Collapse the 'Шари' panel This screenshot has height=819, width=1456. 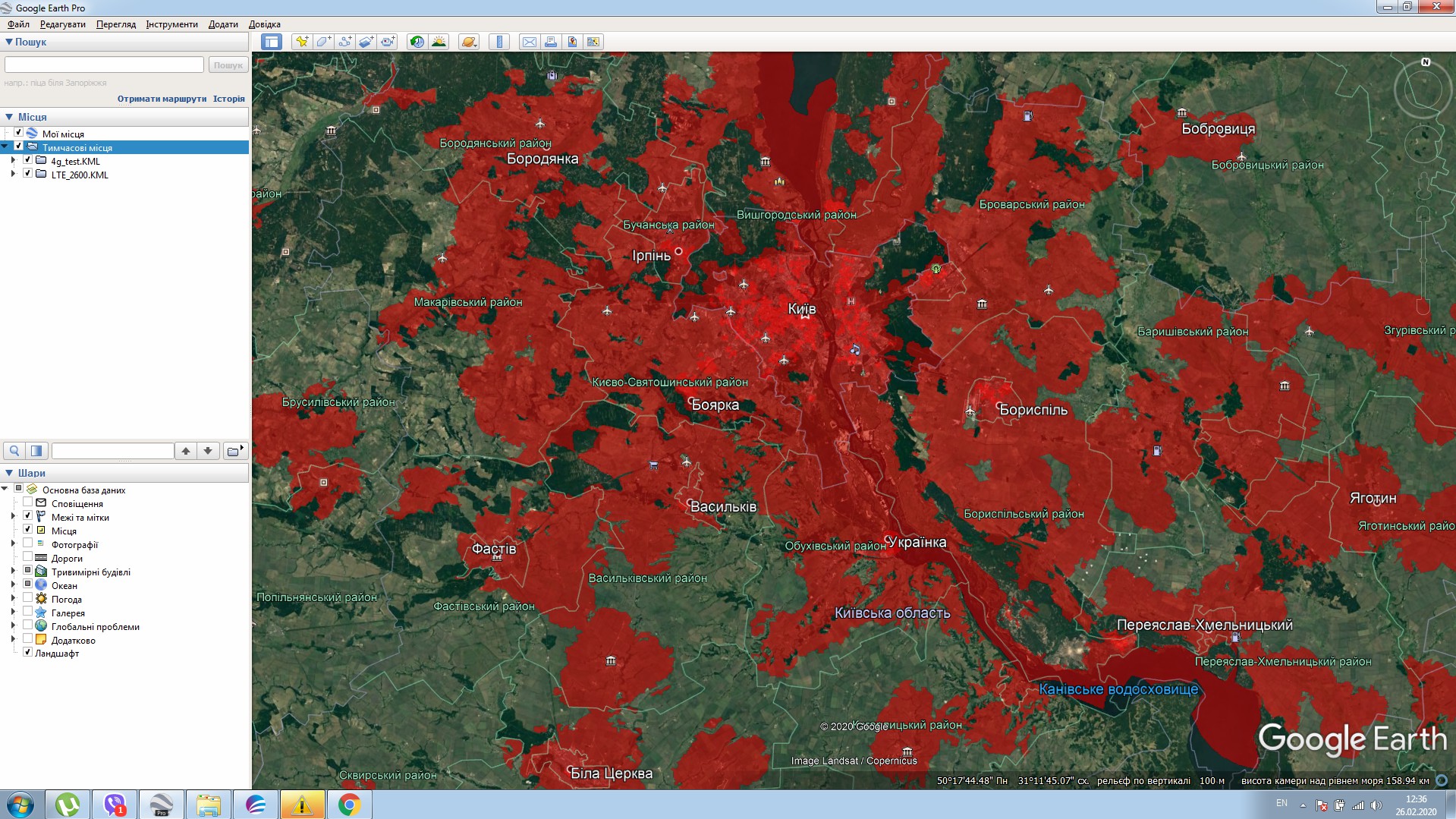click(9, 473)
